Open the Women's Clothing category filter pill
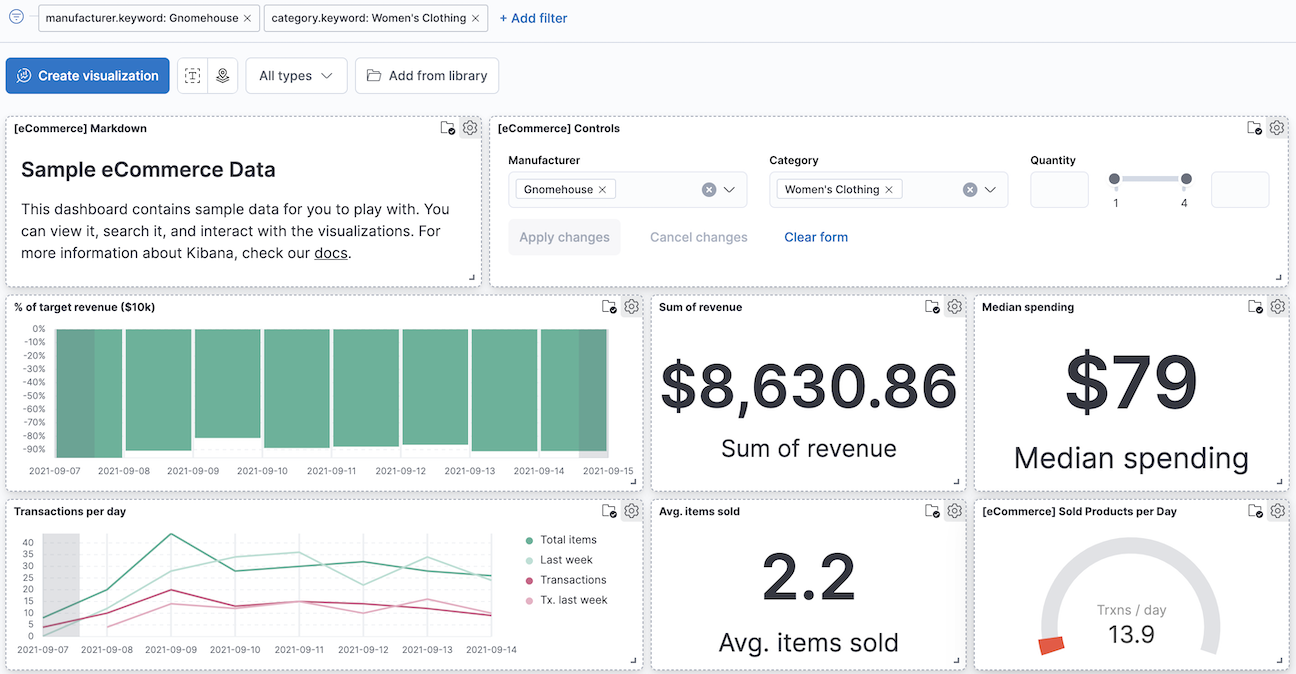The width and height of the screenshot is (1296, 674). tap(366, 17)
